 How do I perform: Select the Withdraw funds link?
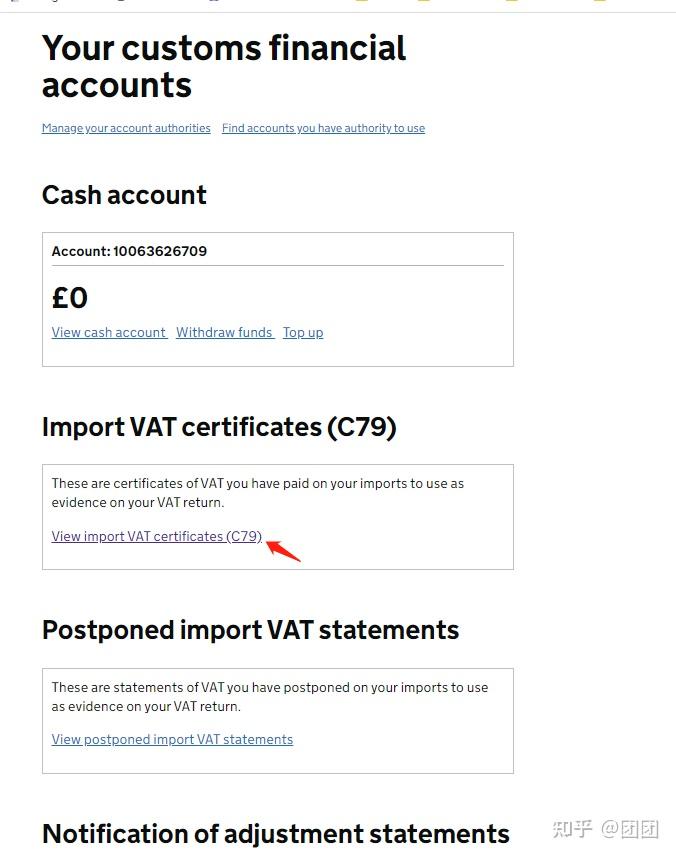[224, 332]
